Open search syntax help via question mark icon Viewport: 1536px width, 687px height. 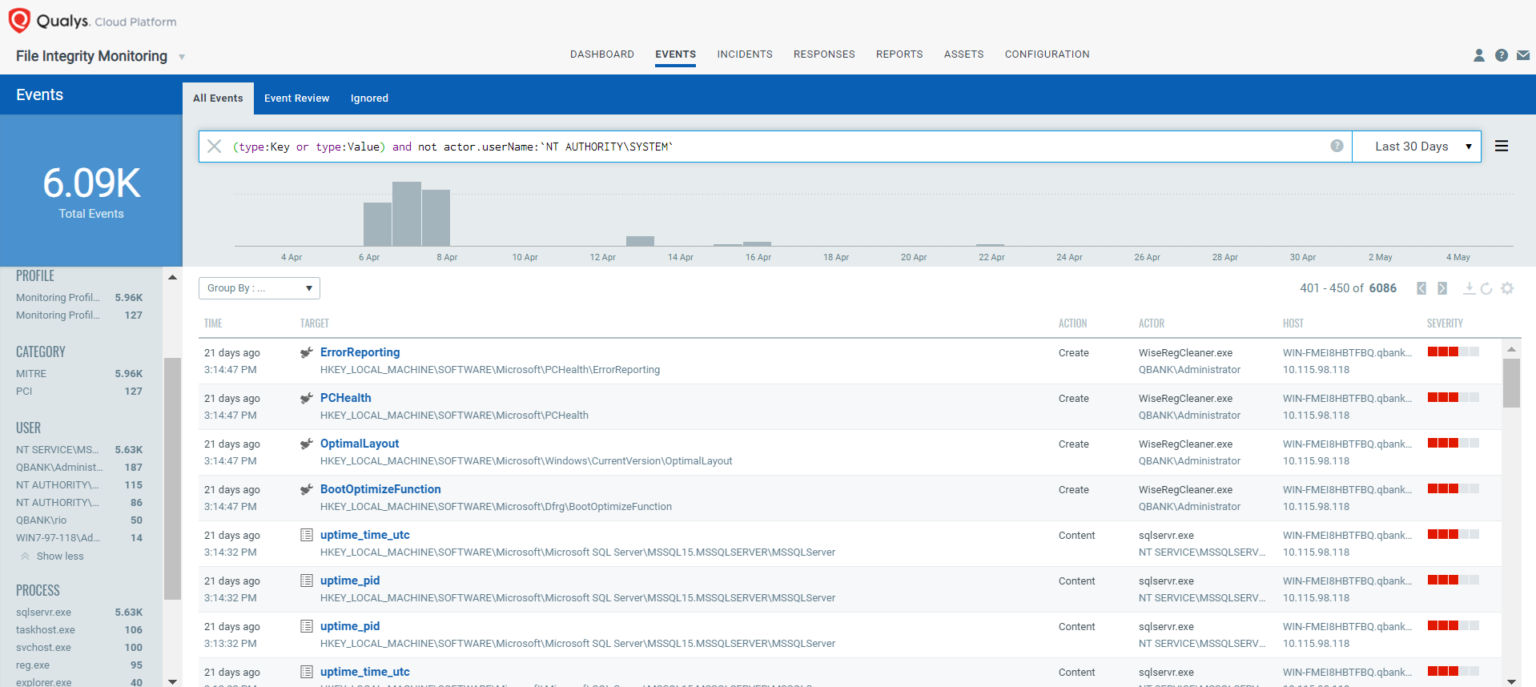(1337, 146)
